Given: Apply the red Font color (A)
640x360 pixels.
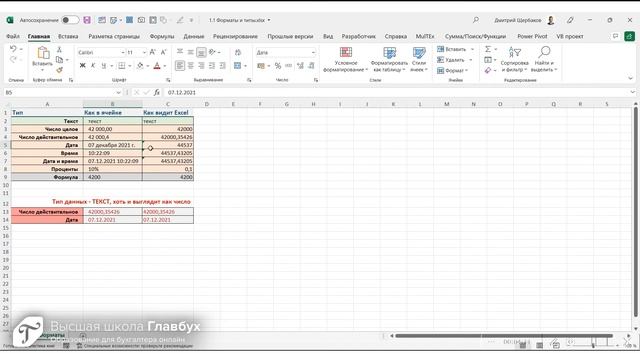Looking at the screenshot, I should (157, 66).
